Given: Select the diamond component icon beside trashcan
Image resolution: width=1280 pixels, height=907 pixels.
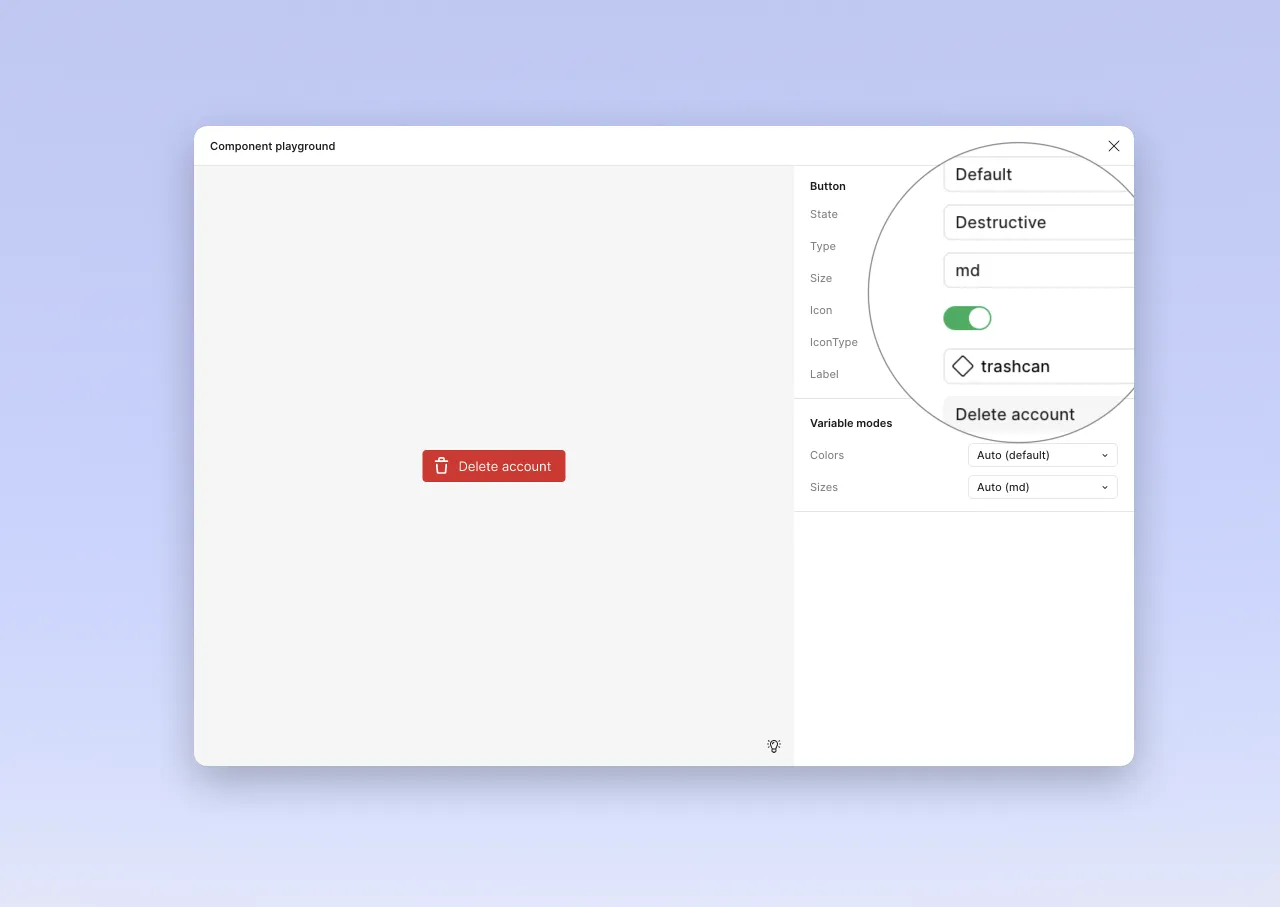Looking at the screenshot, I should pos(962,366).
